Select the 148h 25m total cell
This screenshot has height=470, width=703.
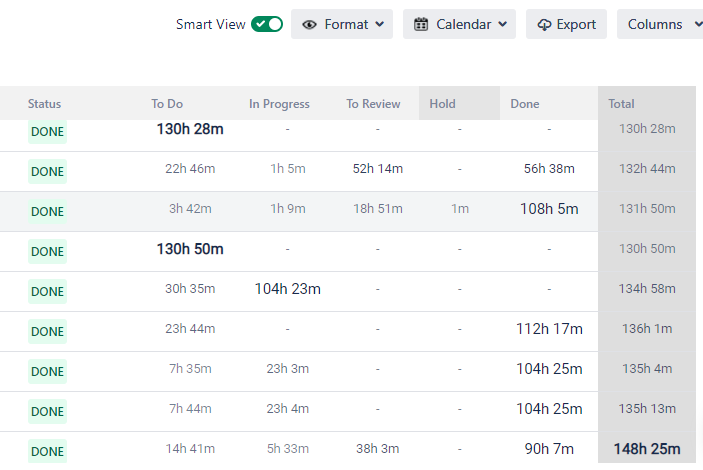(647, 449)
